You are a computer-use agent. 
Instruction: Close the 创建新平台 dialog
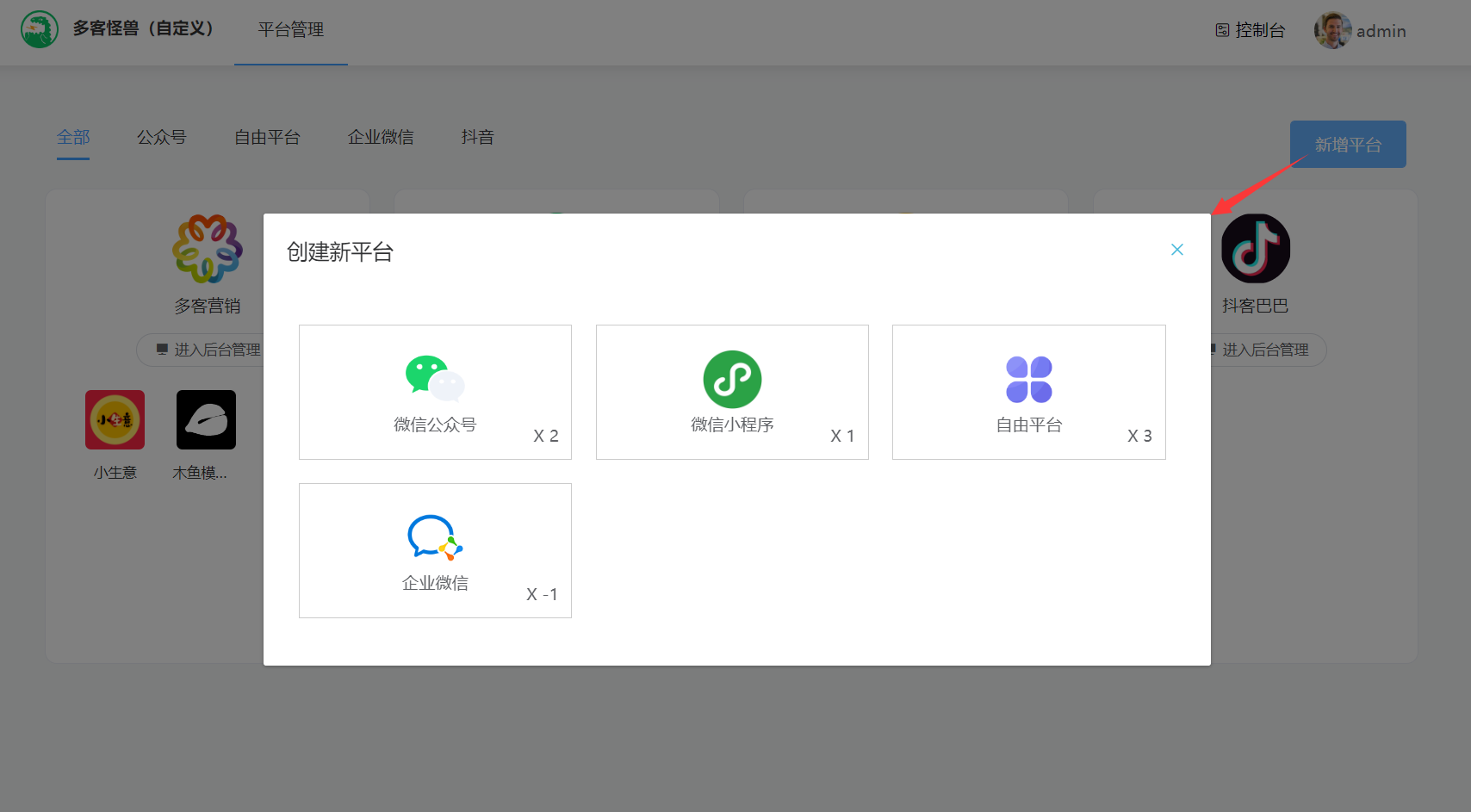coord(1177,250)
